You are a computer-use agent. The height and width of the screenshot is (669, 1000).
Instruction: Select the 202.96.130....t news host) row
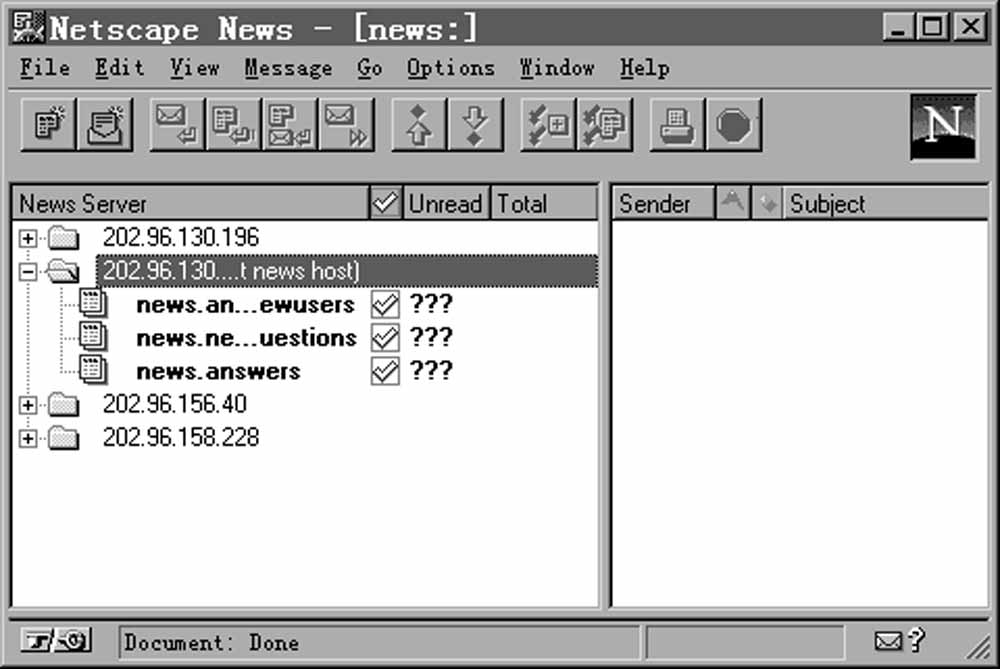click(347, 271)
